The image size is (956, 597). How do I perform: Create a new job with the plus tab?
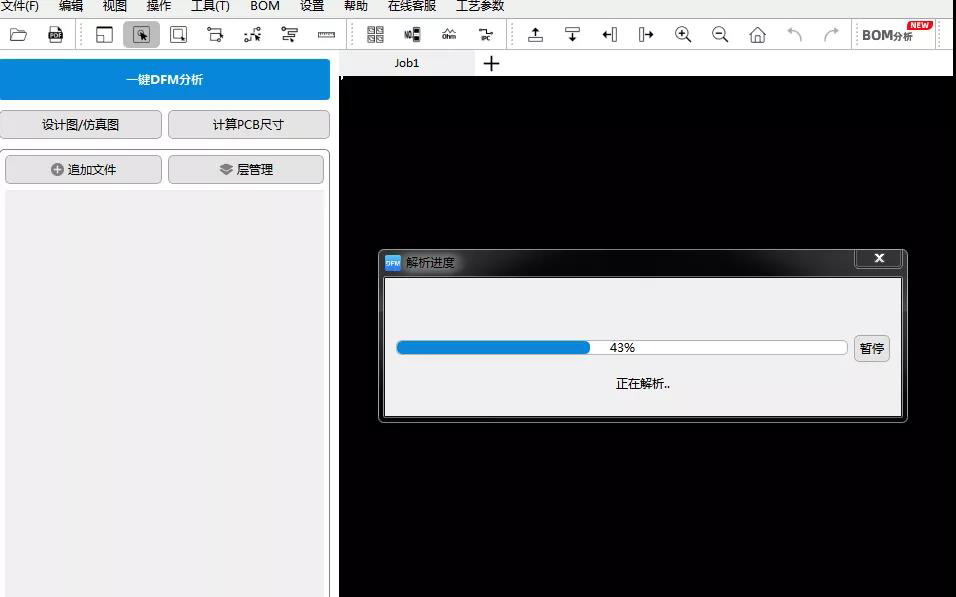490,62
